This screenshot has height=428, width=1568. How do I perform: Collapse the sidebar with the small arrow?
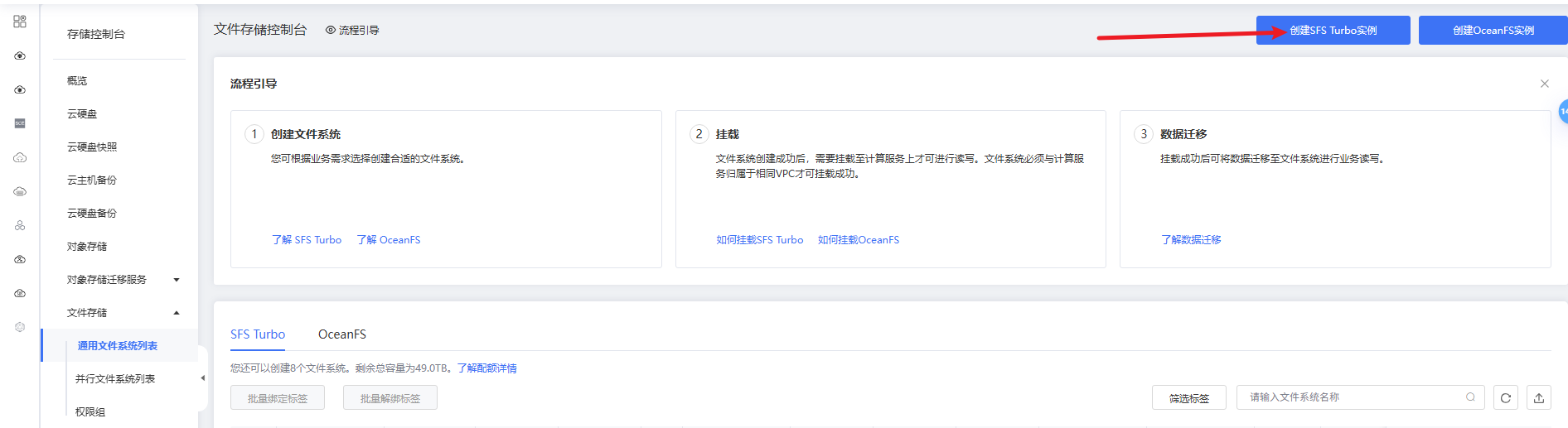tap(202, 378)
